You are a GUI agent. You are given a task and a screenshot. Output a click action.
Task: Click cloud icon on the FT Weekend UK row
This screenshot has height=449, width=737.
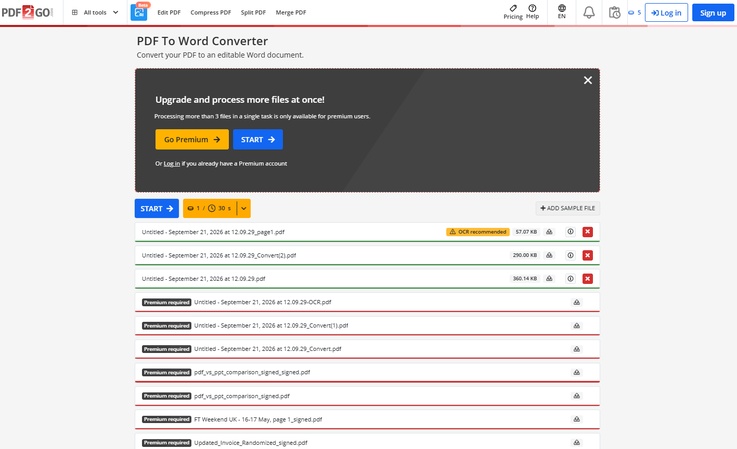577,419
